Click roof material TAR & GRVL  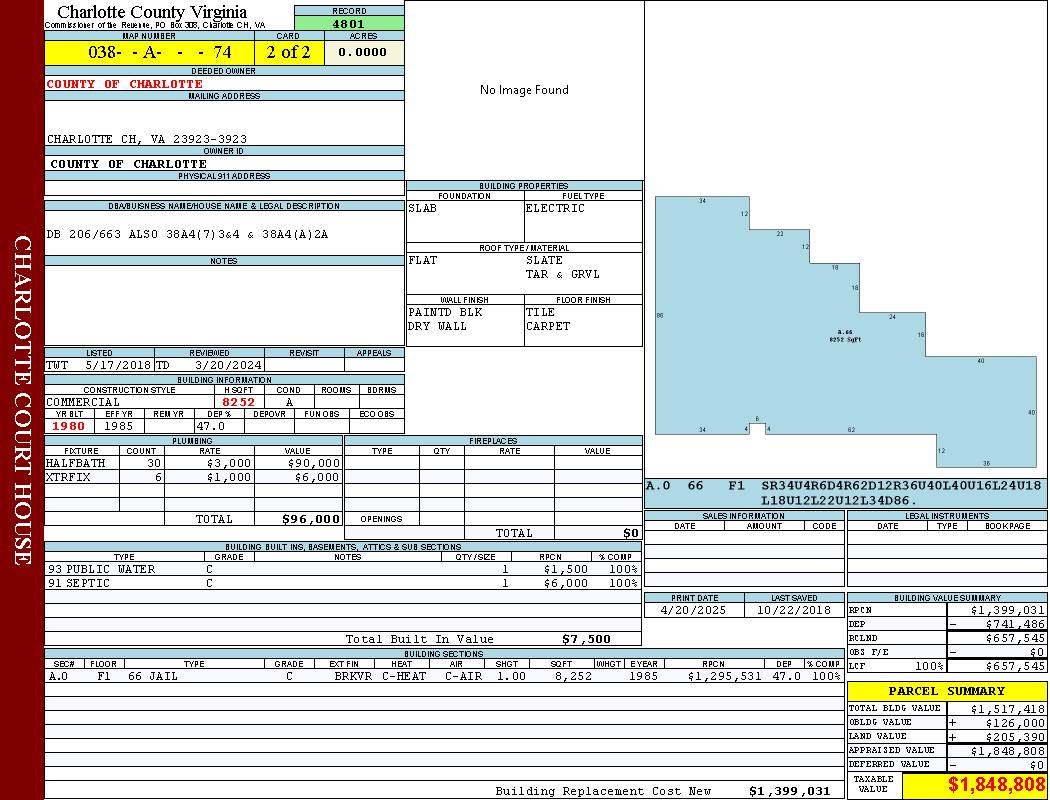(x=562, y=274)
